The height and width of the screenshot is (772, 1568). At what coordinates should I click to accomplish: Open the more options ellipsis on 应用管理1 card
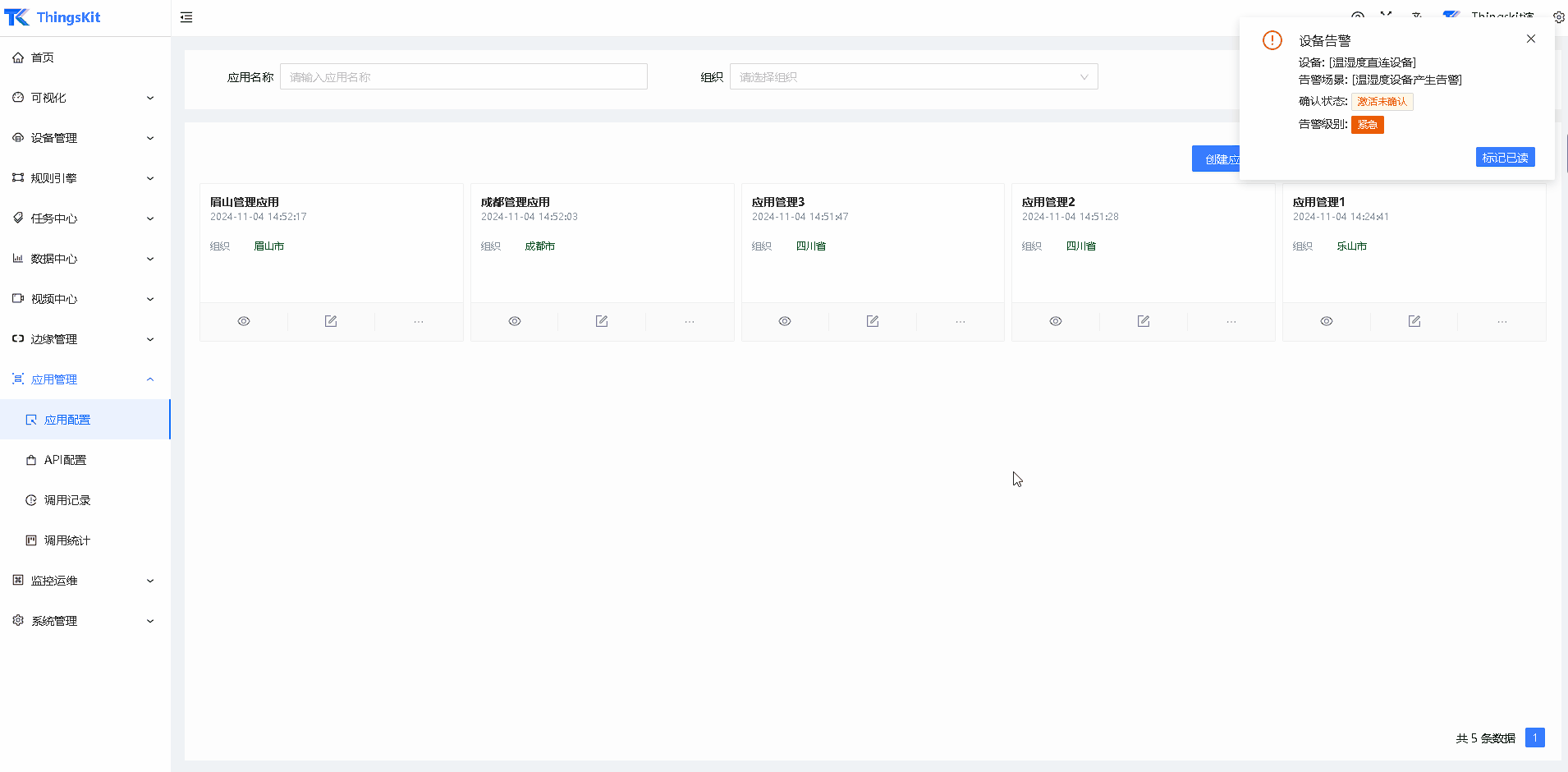coord(1502,321)
